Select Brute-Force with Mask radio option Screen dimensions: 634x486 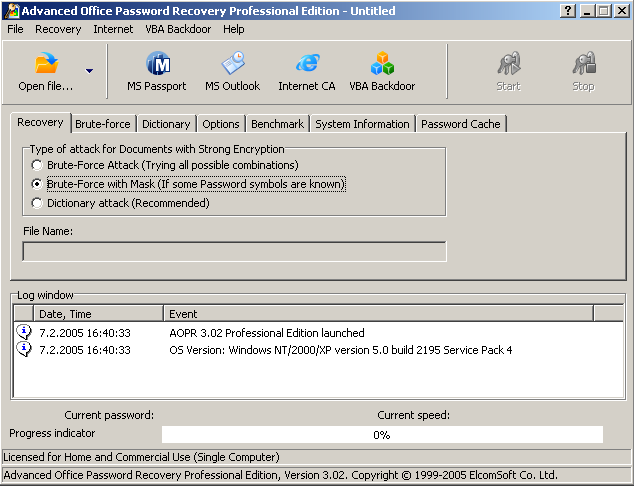coord(37,184)
